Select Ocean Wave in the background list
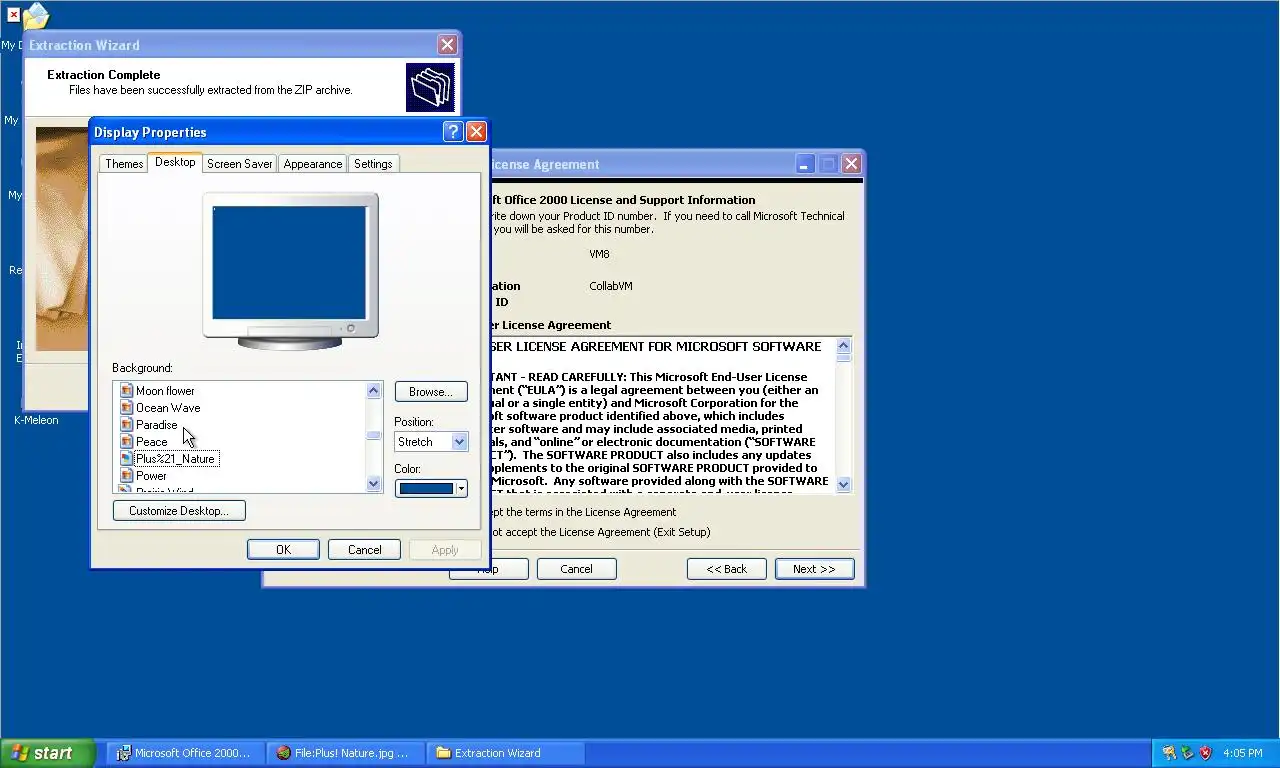Screen dimensions: 1280x768 point(168,408)
